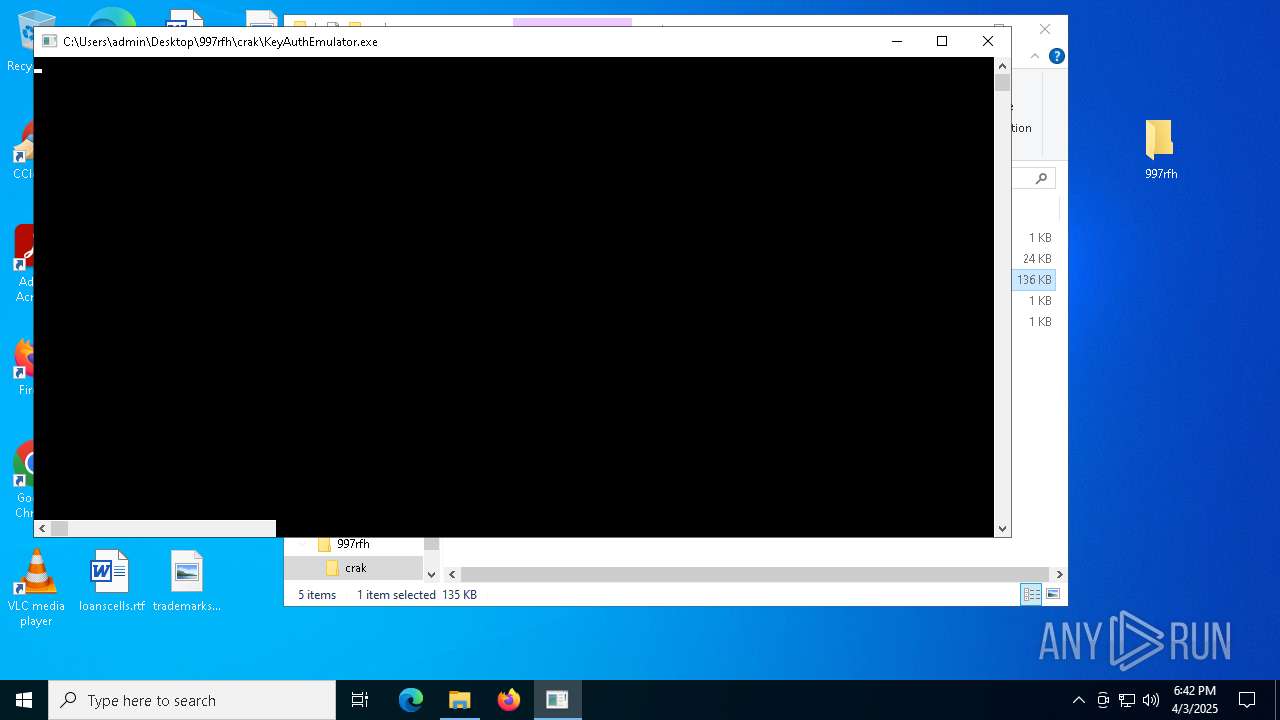The width and height of the screenshot is (1280, 720).
Task: Show hidden system tray icons
Action: pos(1078,700)
